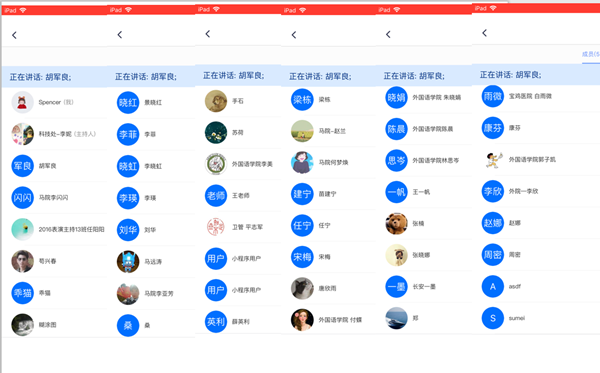
Task: Select the 闪闪 avatar circle
Action: pyautogui.click(x=23, y=197)
